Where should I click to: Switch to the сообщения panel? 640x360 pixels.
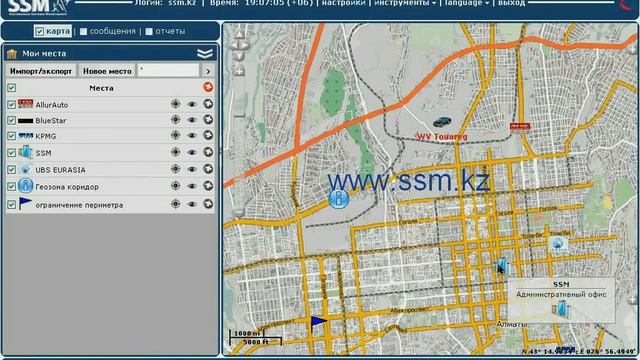[x=108, y=31]
